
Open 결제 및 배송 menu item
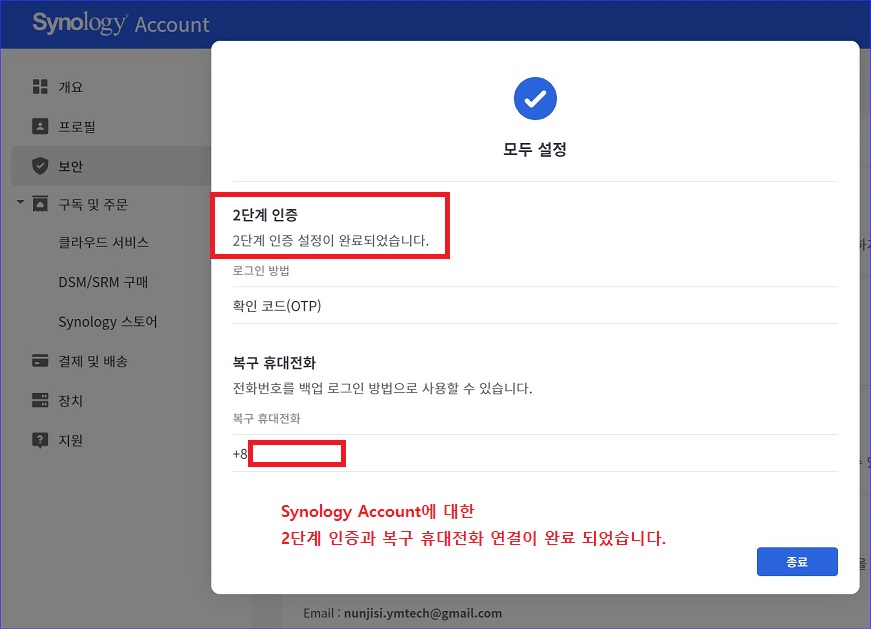coord(93,361)
